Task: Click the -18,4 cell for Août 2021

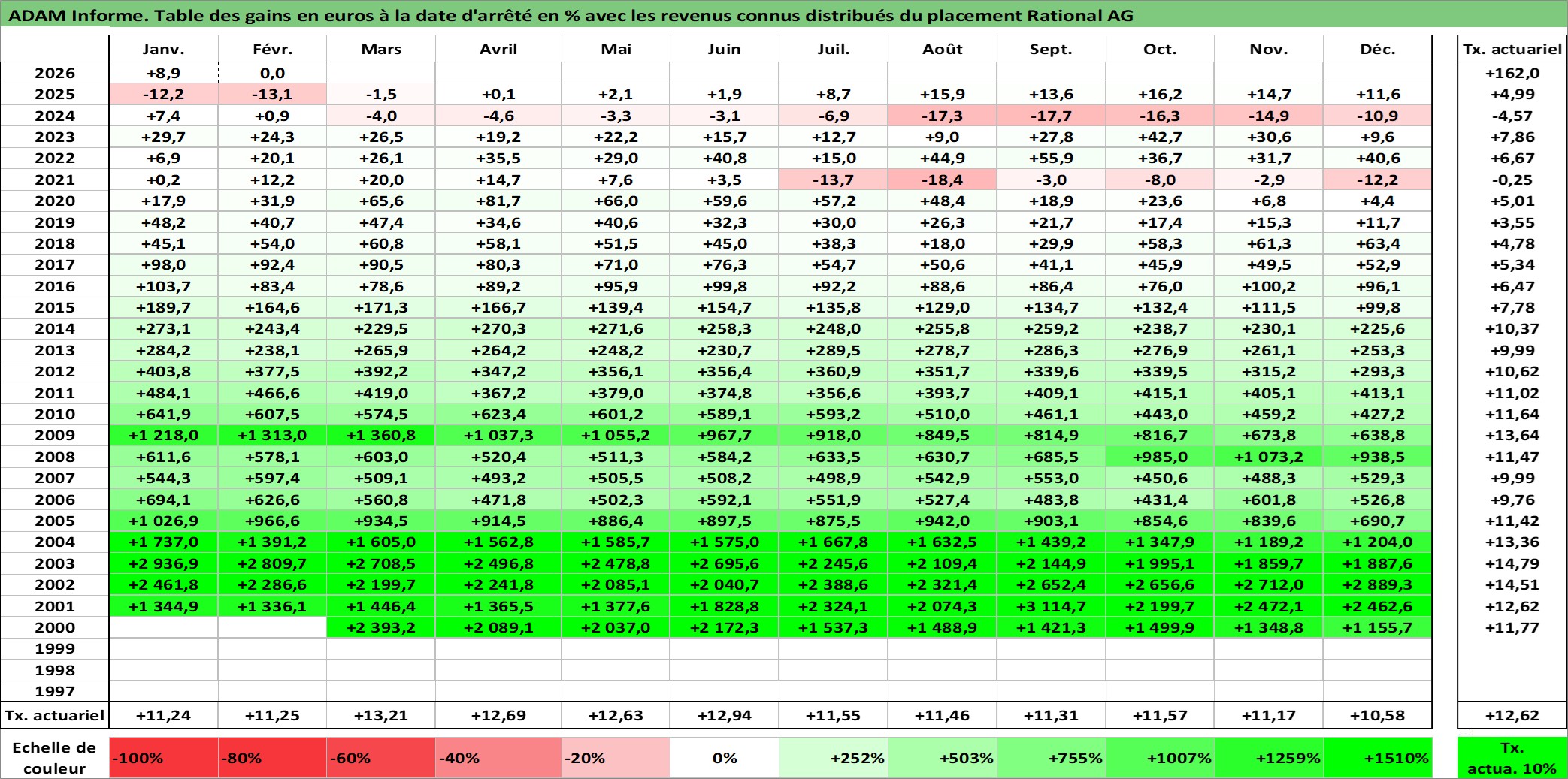Action: 943,180
